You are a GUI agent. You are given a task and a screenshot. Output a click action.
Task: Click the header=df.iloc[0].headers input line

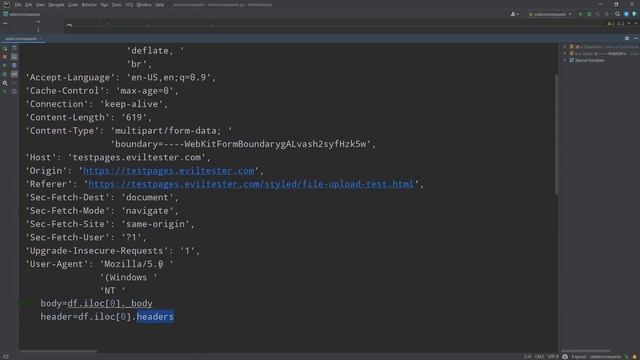click(x=107, y=317)
